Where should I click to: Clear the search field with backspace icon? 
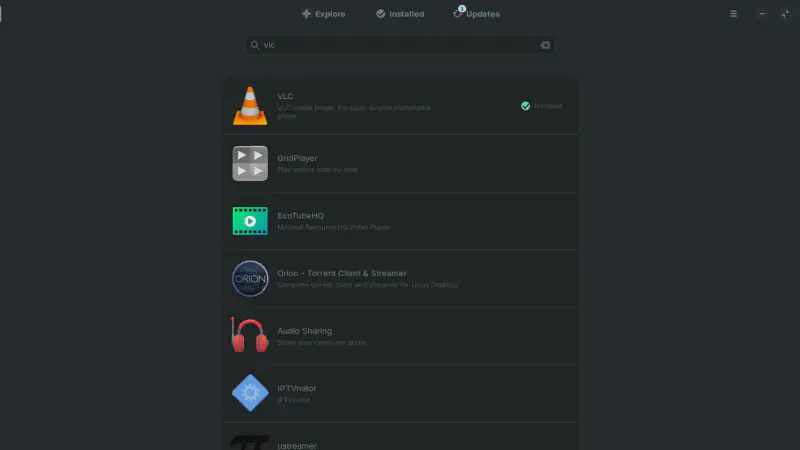pos(545,45)
